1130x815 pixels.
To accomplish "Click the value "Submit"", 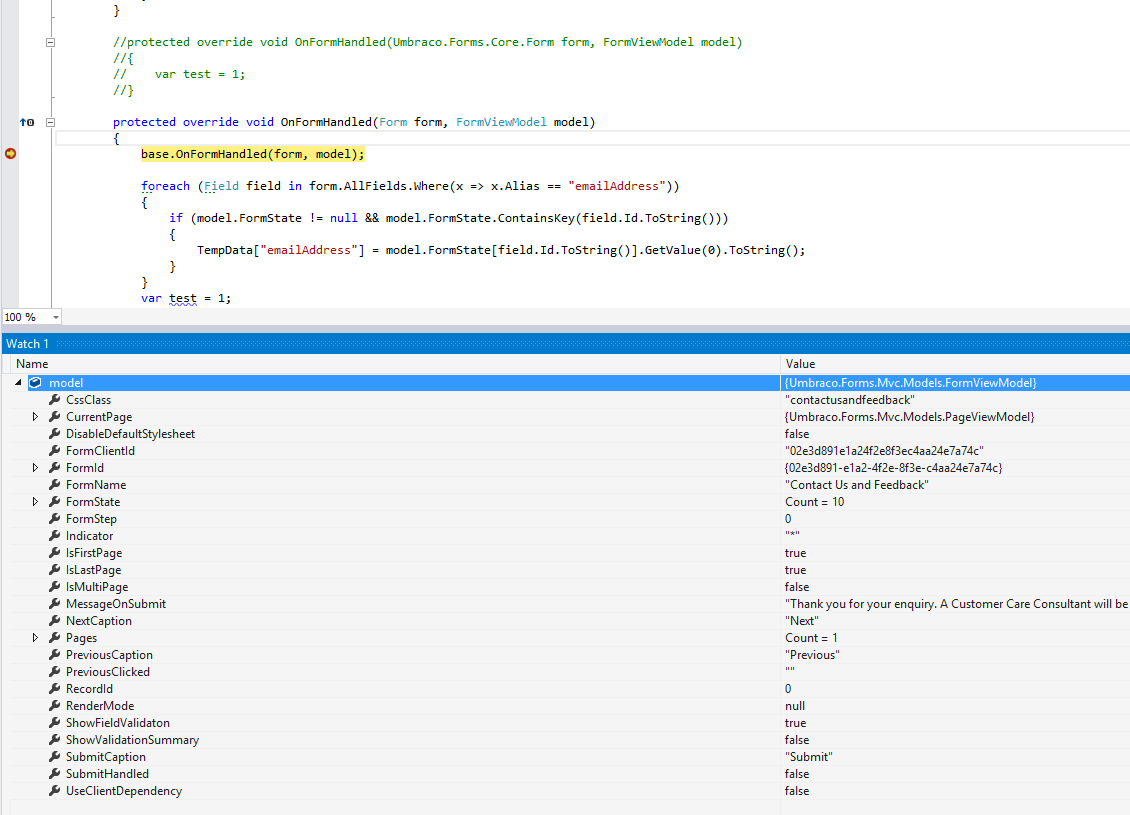I will click(809, 757).
